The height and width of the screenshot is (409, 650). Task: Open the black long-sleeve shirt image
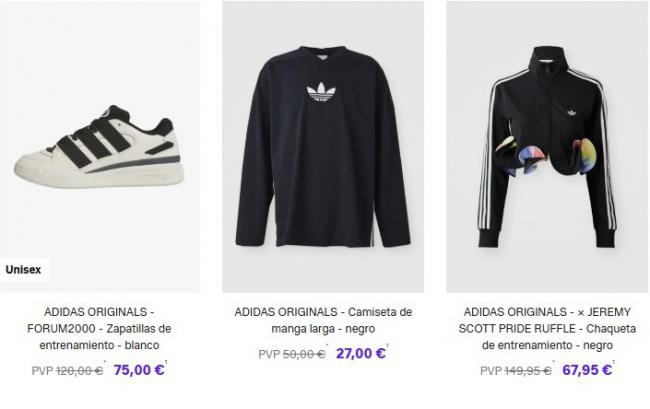[x=323, y=147]
